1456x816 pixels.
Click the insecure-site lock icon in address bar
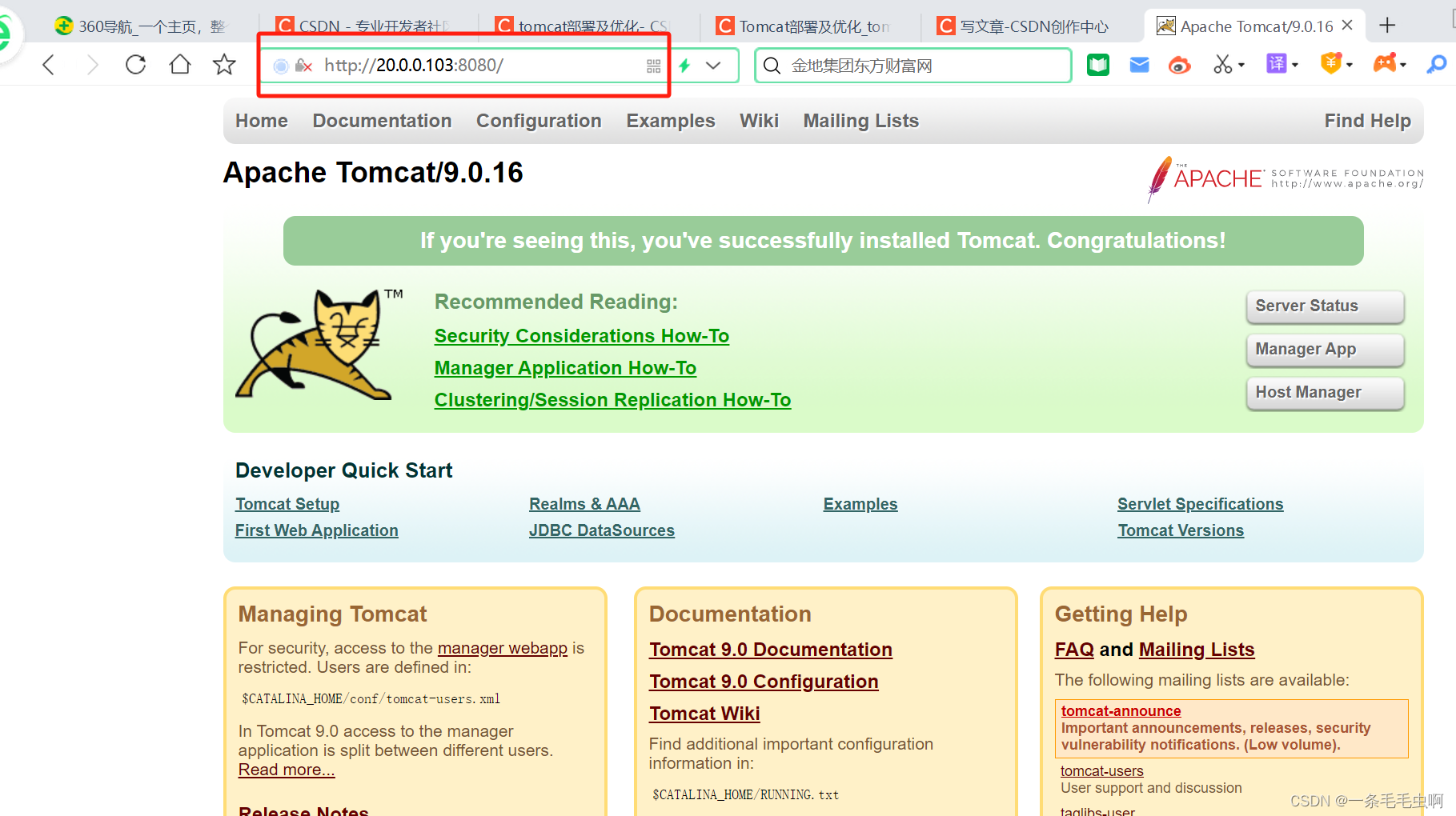pos(303,66)
